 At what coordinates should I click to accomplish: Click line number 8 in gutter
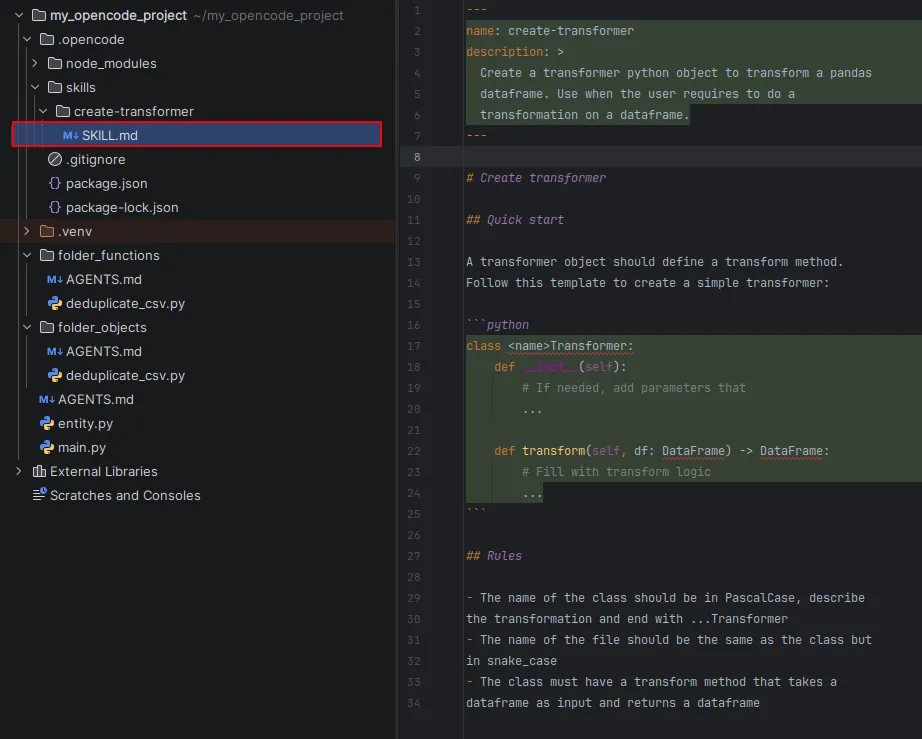coord(417,157)
